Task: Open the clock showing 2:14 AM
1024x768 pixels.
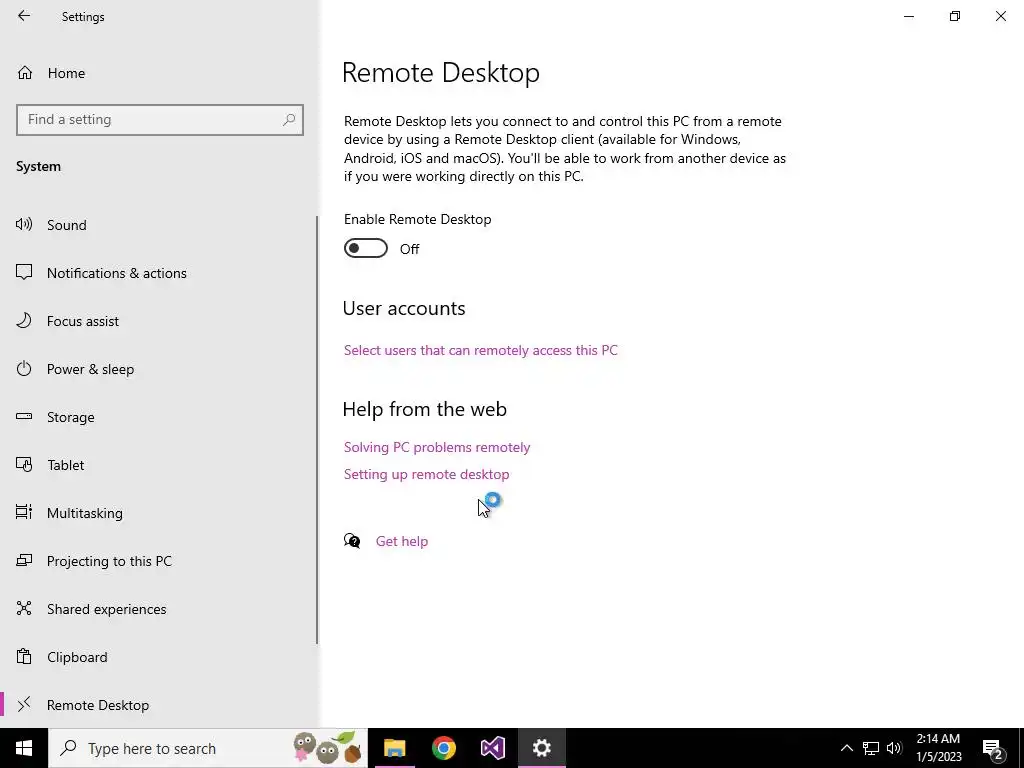Action: [x=938, y=748]
